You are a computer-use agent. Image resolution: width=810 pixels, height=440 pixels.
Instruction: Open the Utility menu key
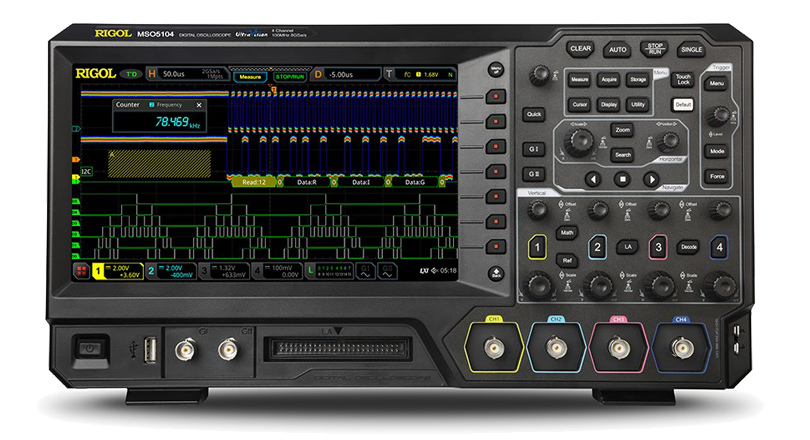(x=638, y=104)
